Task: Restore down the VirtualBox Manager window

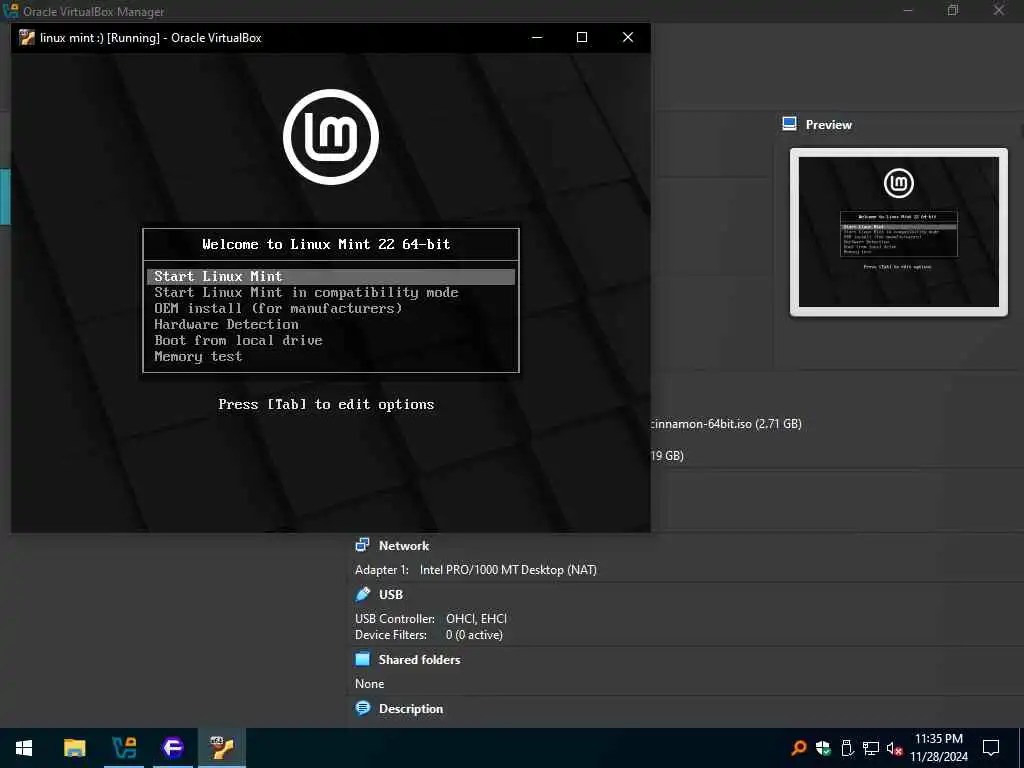Action: (953, 10)
